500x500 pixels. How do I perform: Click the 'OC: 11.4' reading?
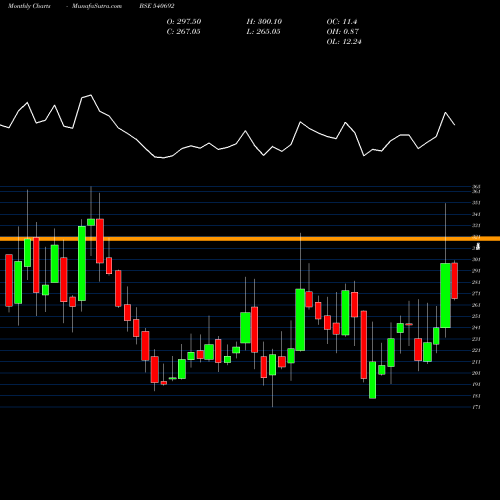342,22
